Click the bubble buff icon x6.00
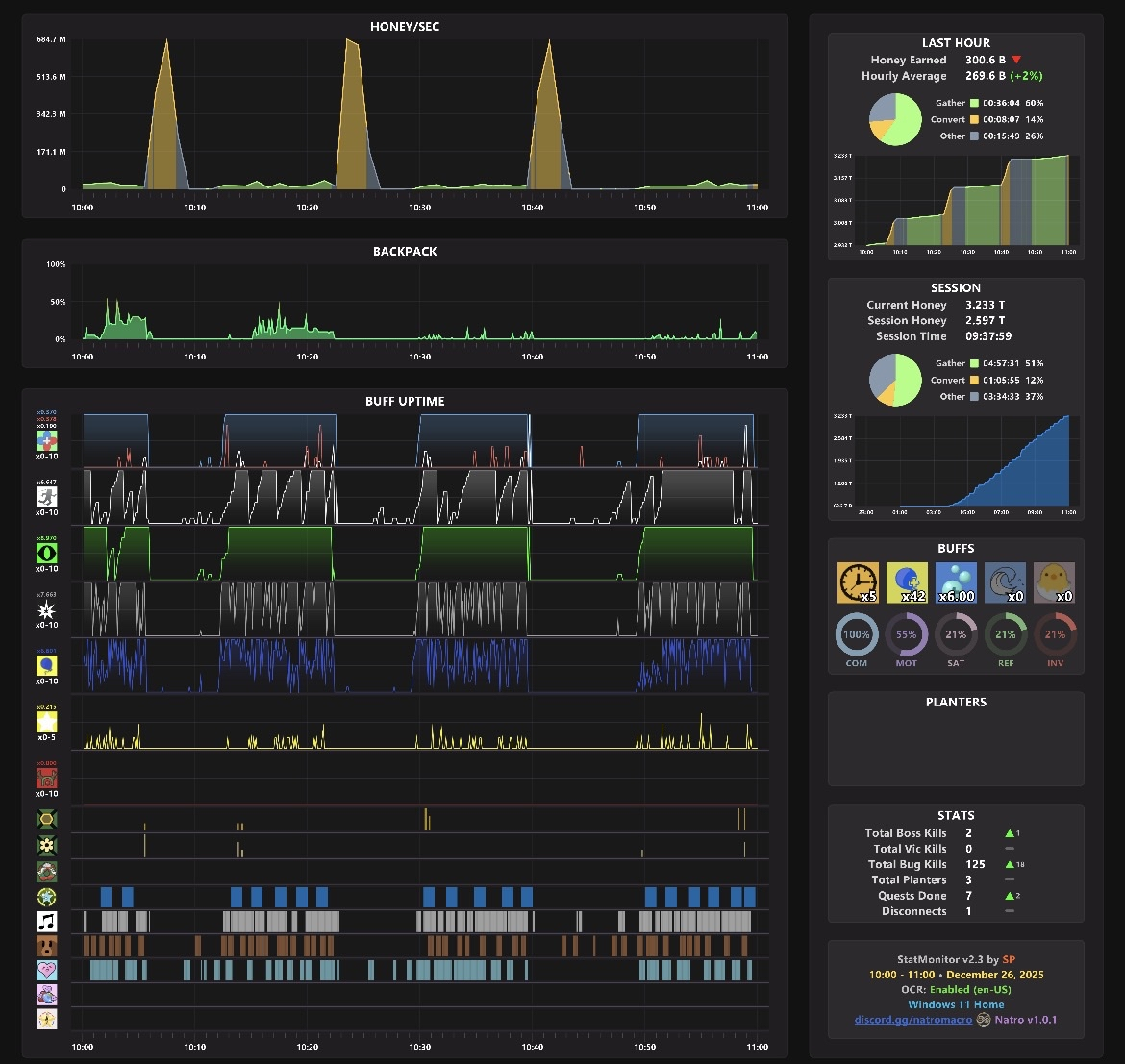 coord(957,582)
